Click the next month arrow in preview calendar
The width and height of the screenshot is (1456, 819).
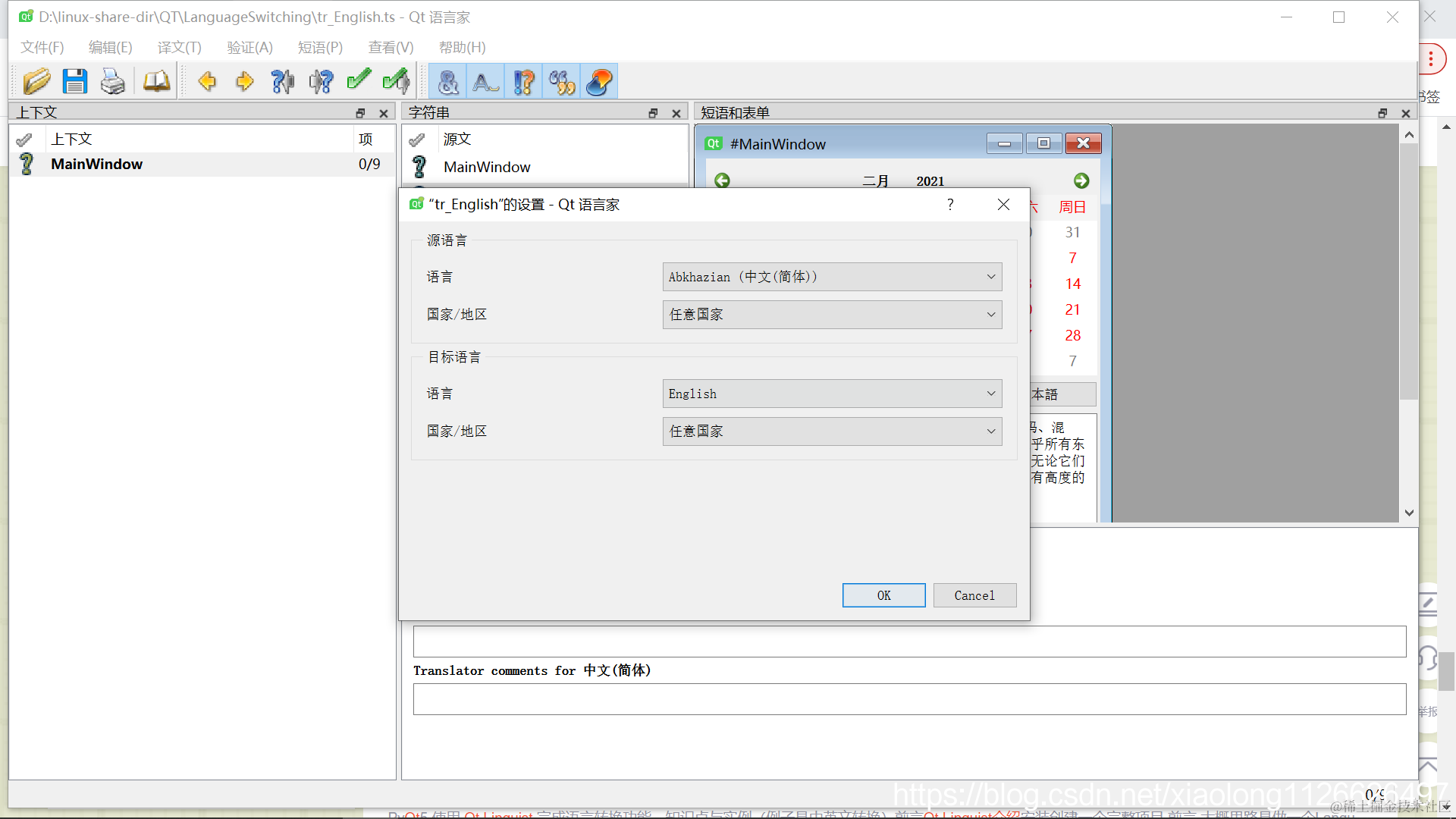coord(1081,180)
